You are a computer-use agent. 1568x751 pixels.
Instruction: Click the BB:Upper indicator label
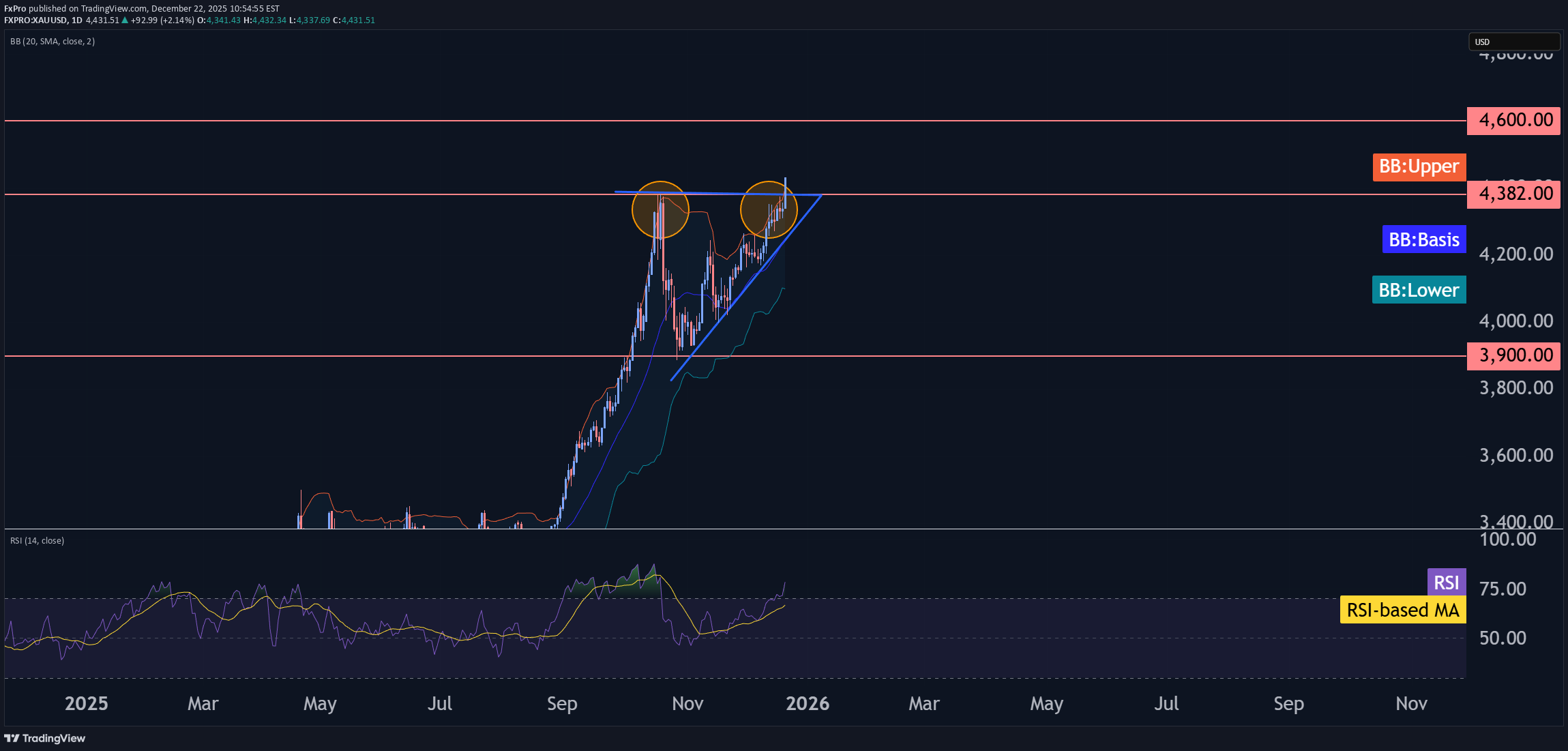(x=1419, y=166)
